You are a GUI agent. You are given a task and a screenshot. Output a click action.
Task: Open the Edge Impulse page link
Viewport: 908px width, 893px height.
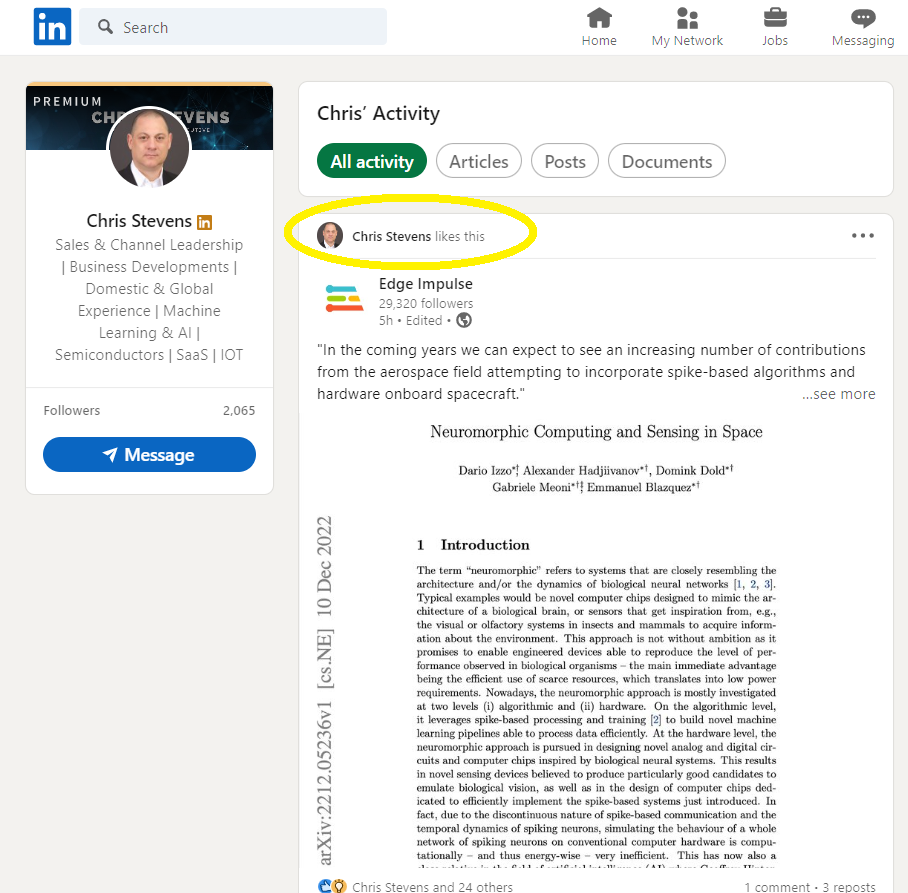(426, 284)
